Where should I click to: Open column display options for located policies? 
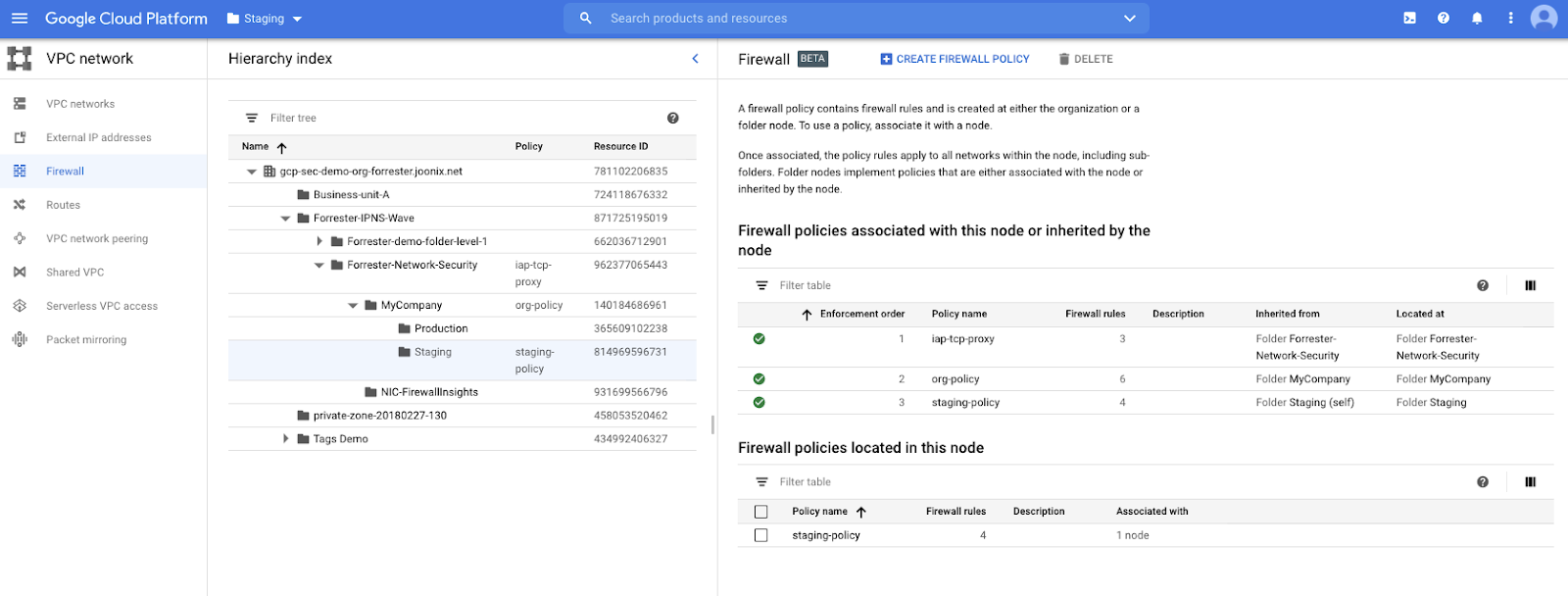tap(1531, 482)
